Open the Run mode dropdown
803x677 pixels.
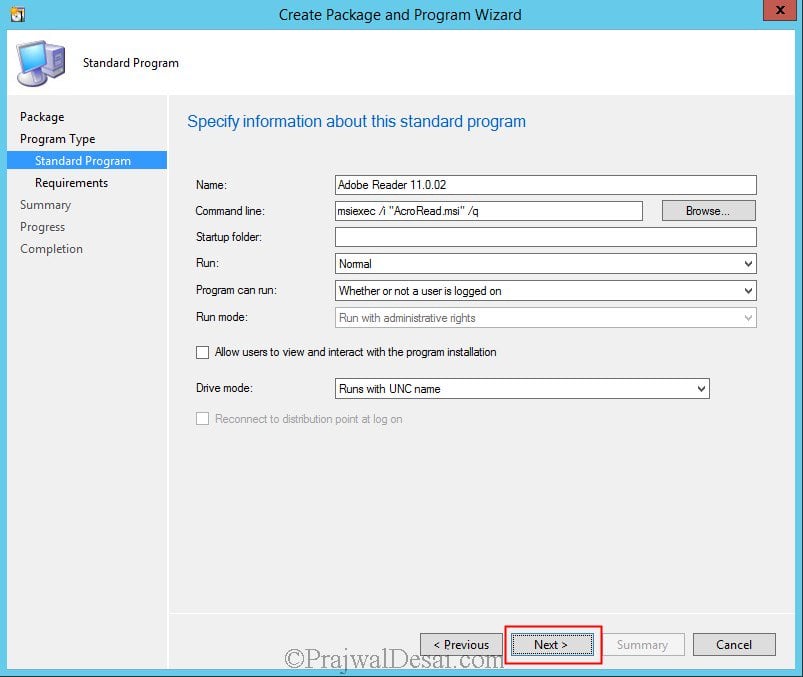[545, 318]
